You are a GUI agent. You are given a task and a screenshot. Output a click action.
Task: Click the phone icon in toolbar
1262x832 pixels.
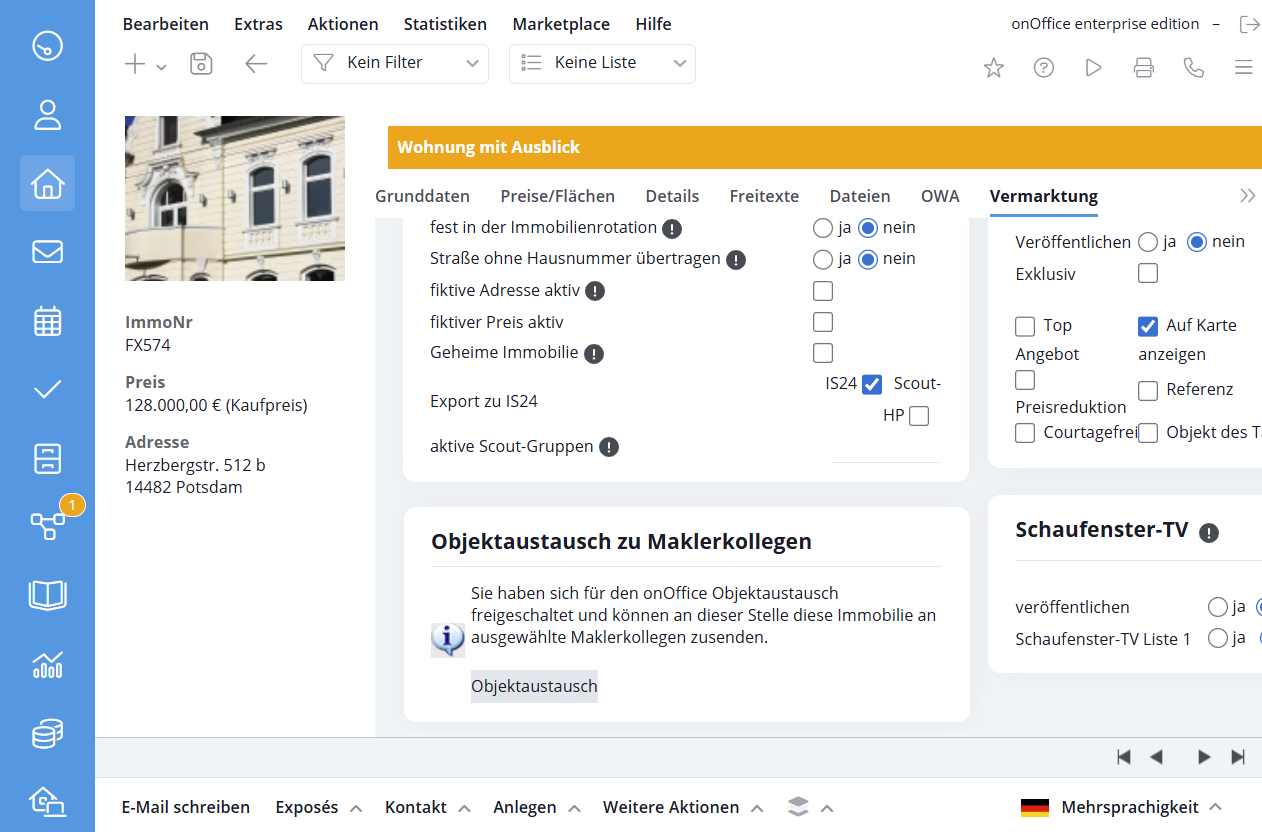[1193, 68]
